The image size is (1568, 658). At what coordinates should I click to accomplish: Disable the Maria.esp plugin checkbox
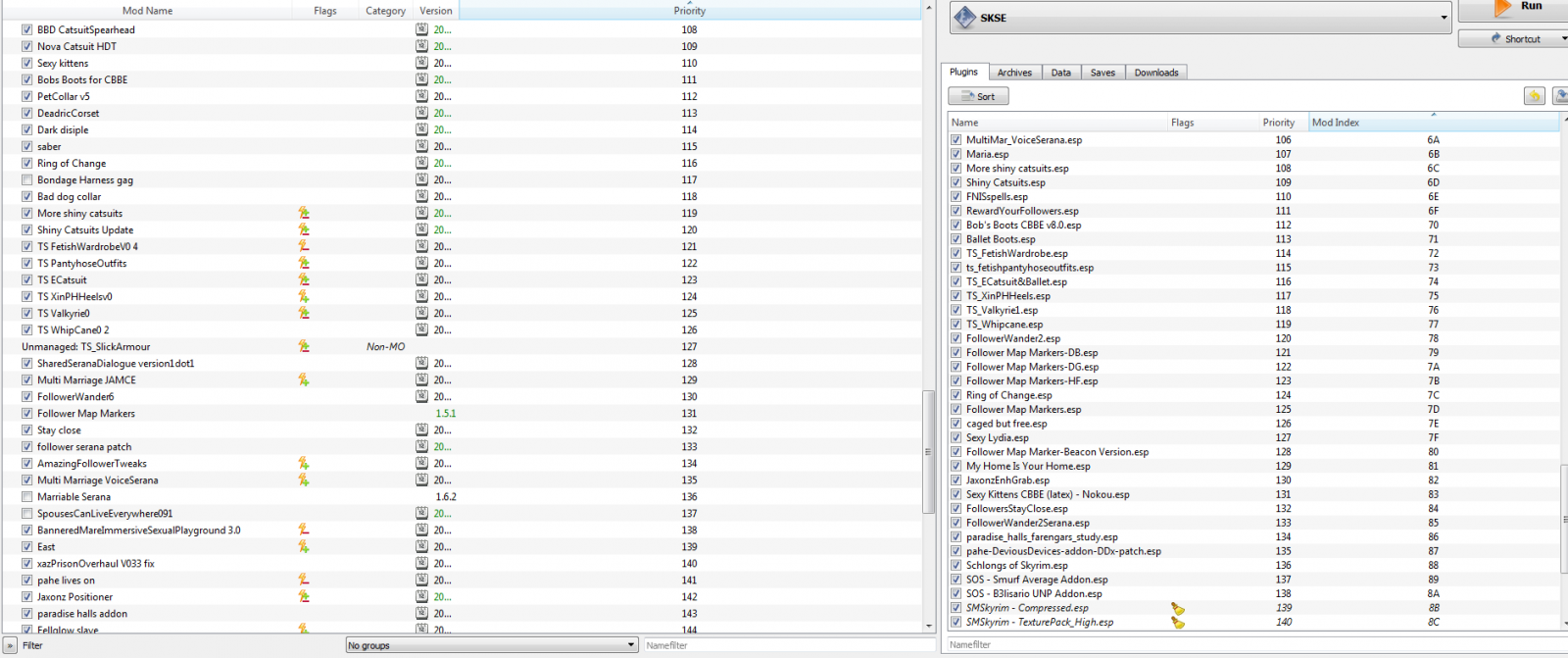click(x=955, y=154)
